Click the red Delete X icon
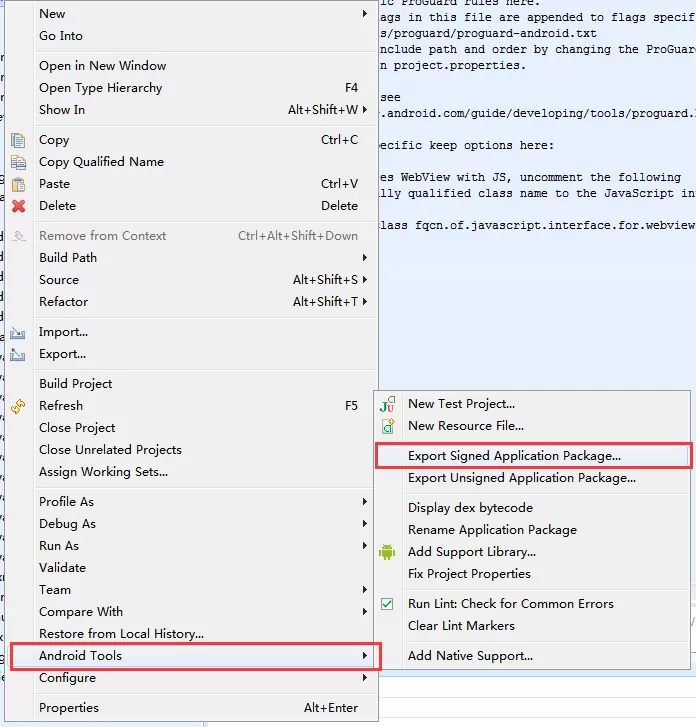 coord(18,206)
